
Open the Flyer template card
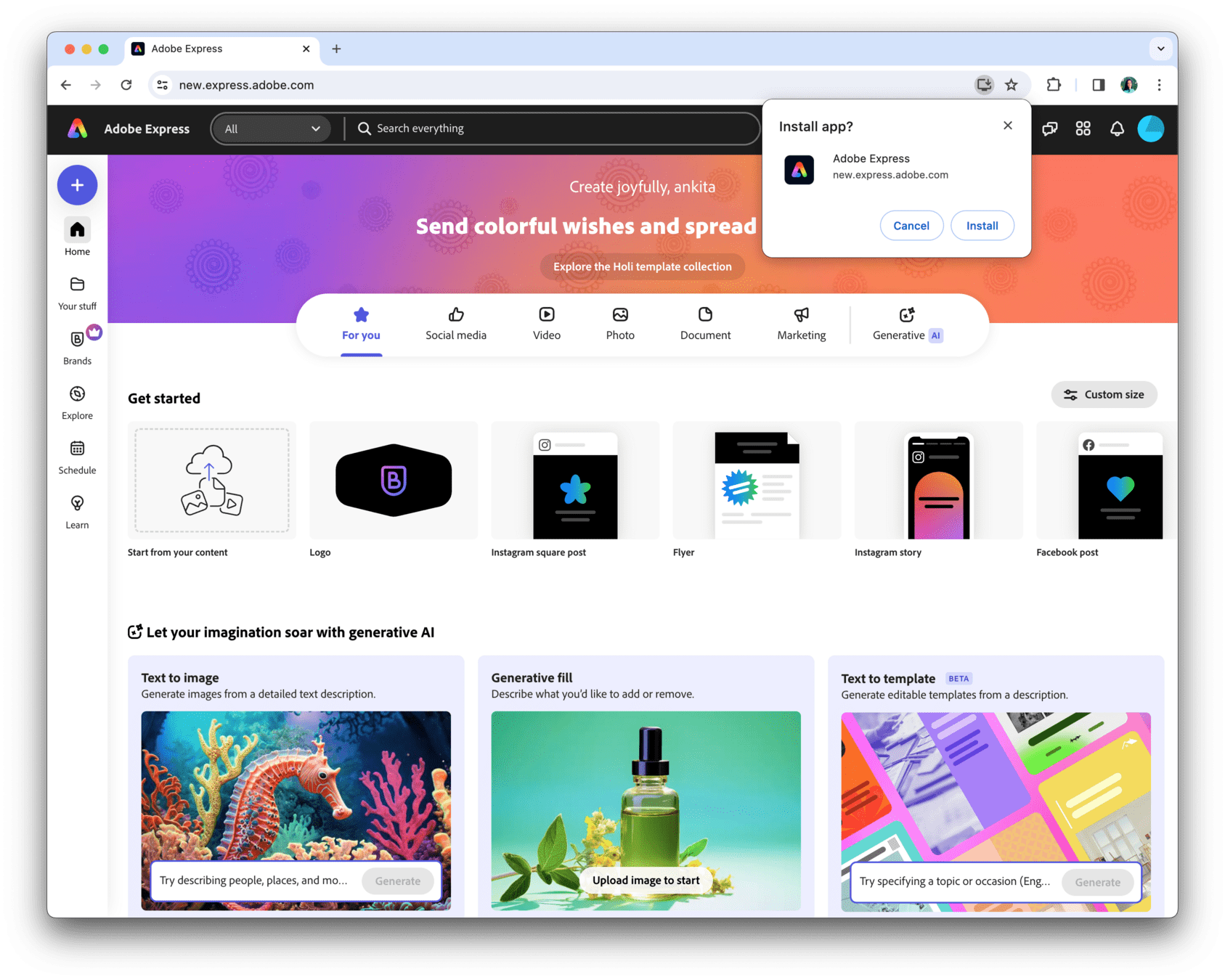[x=757, y=481]
